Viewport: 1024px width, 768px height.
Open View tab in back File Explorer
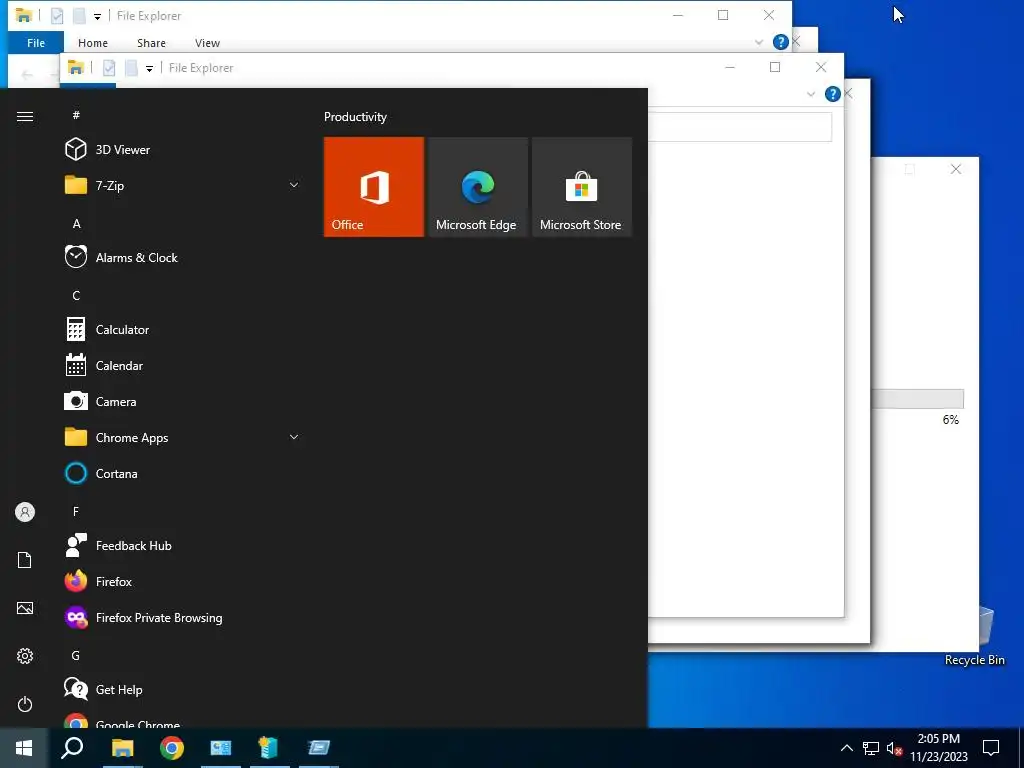[207, 43]
